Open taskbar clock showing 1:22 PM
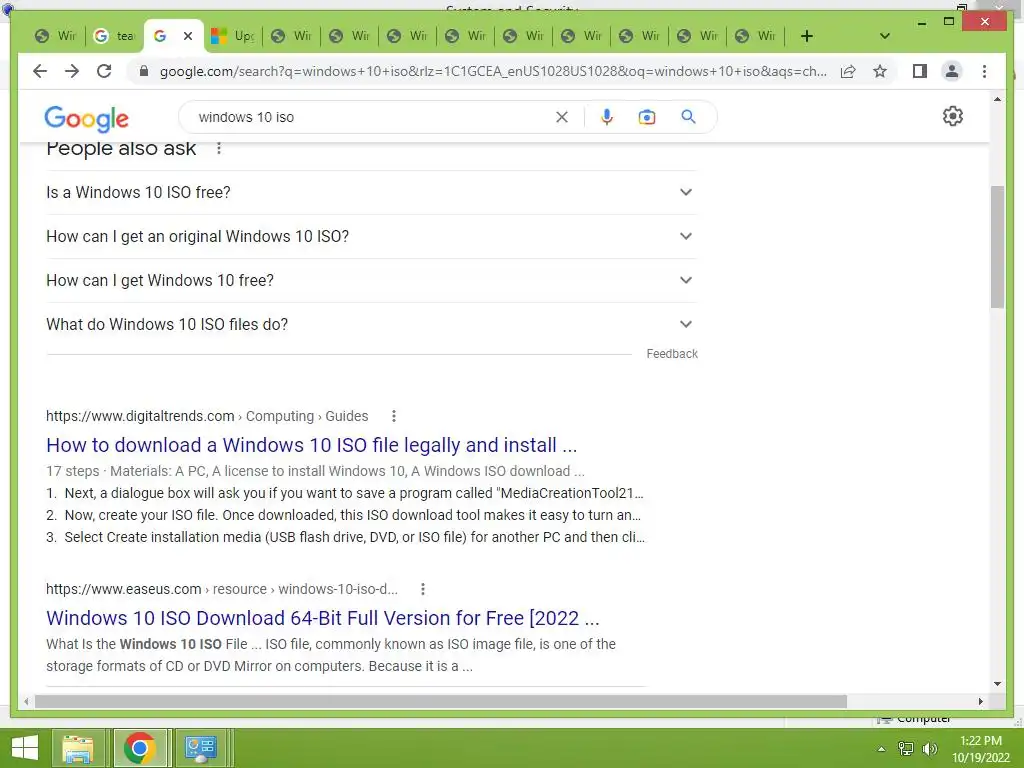The image size is (1024, 768). click(981, 749)
